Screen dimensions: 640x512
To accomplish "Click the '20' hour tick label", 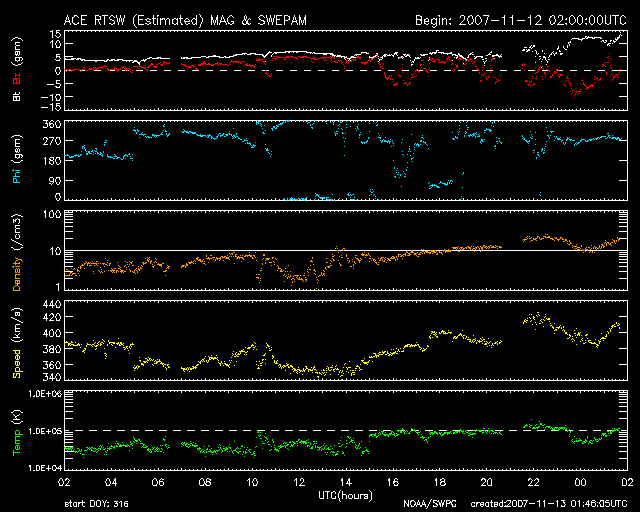I will [x=487, y=482].
